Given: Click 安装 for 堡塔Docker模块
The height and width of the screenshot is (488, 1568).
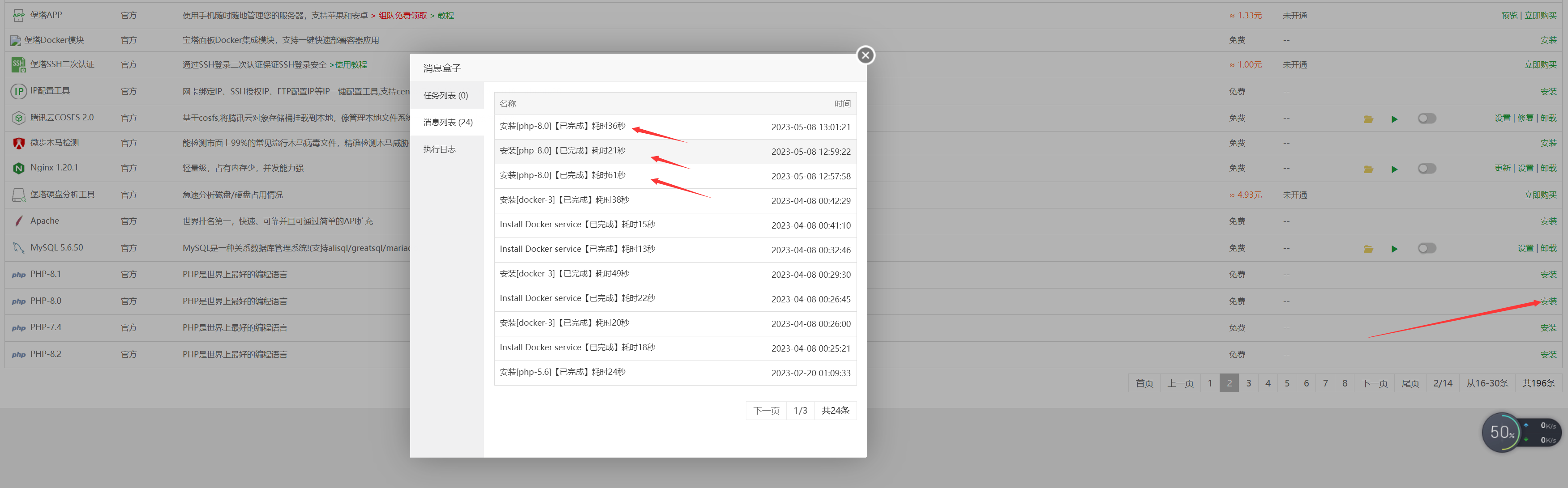Looking at the screenshot, I should pos(1548,40).
